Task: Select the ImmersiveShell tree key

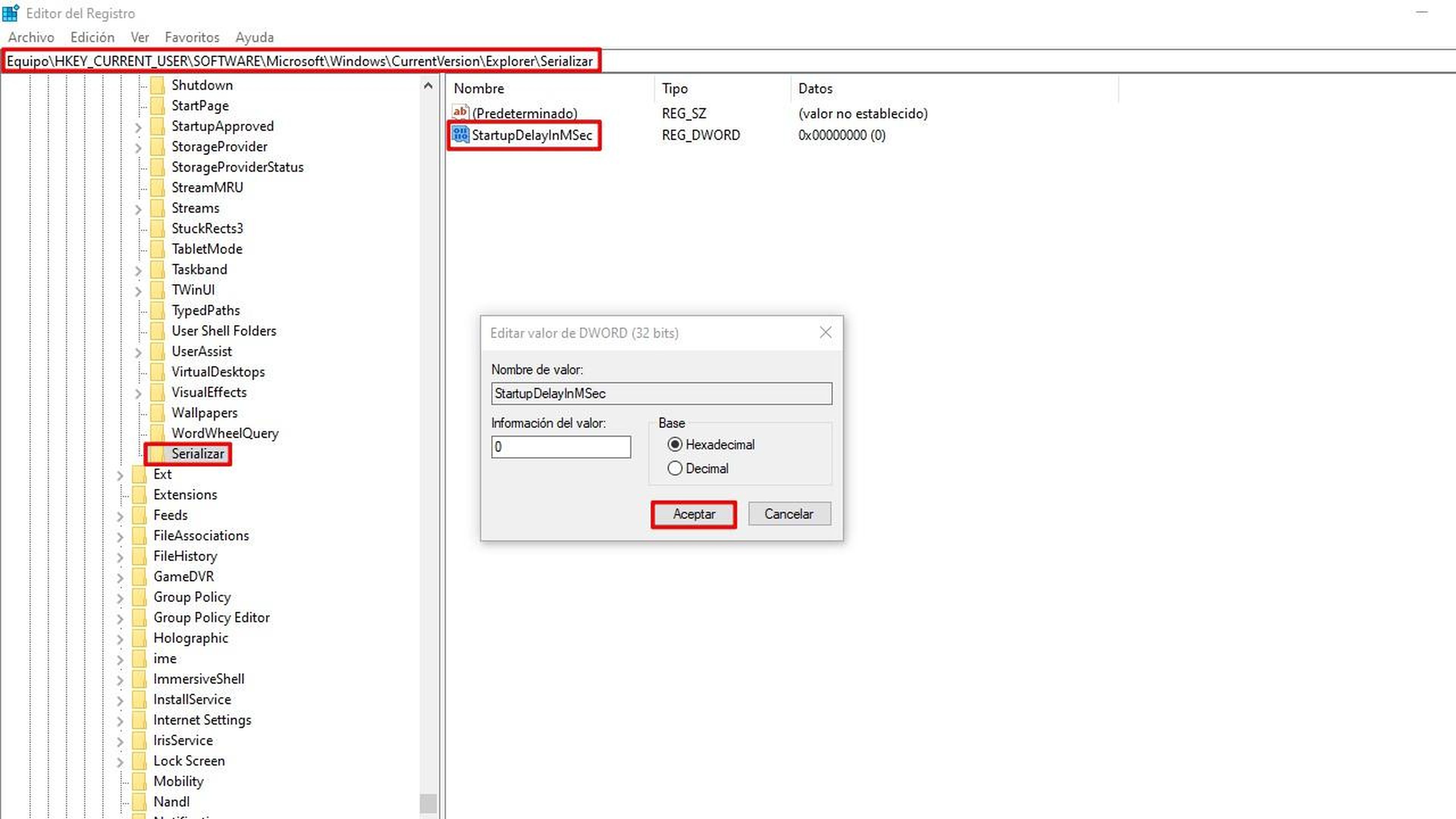Action: coord(199,679)
